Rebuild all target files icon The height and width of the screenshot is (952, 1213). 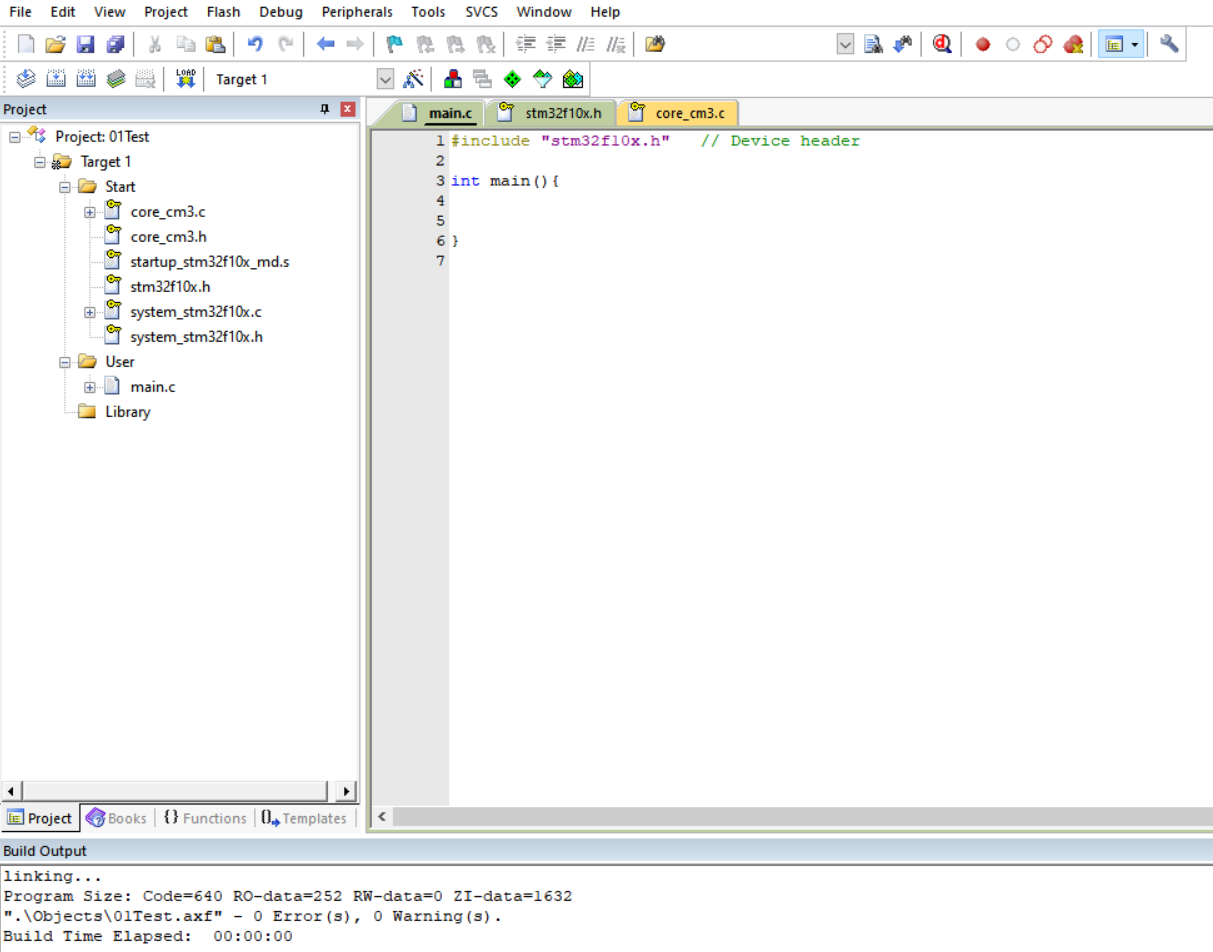click(x=86, y=79)
